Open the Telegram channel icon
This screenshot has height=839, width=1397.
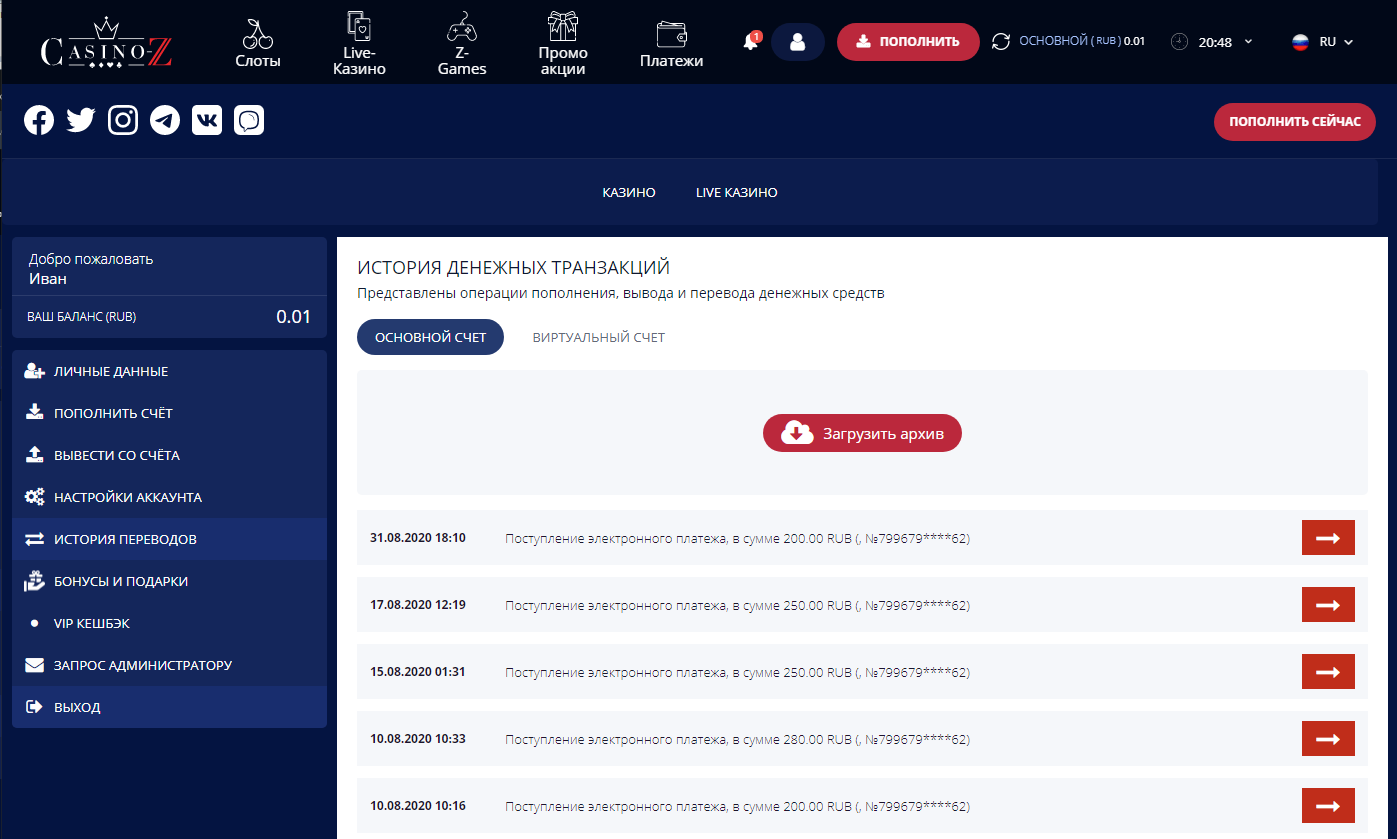tap(165, 120)
